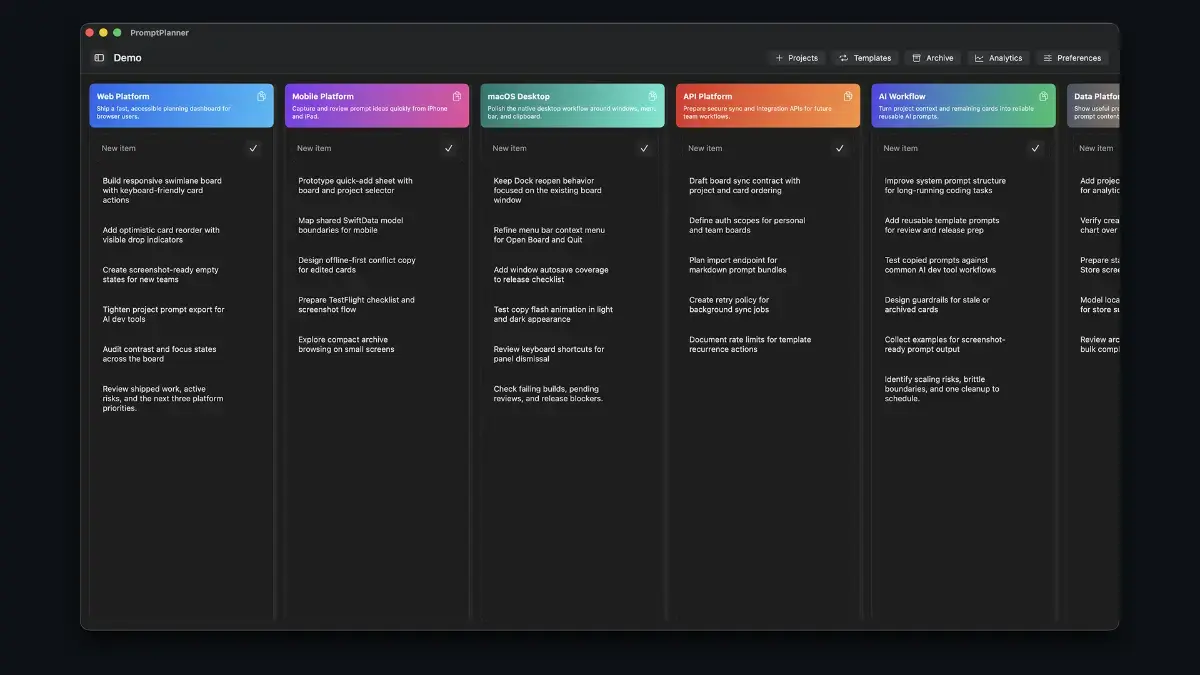Screen dimensions: 1200x675
Task: Focus the New item field in Web Platform
Action: click(168, 148)
